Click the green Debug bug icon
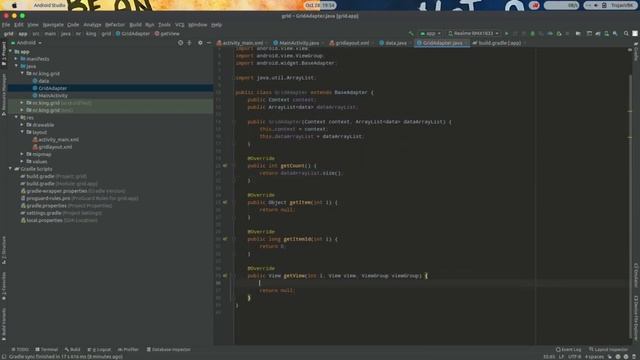 click(532, 33)
